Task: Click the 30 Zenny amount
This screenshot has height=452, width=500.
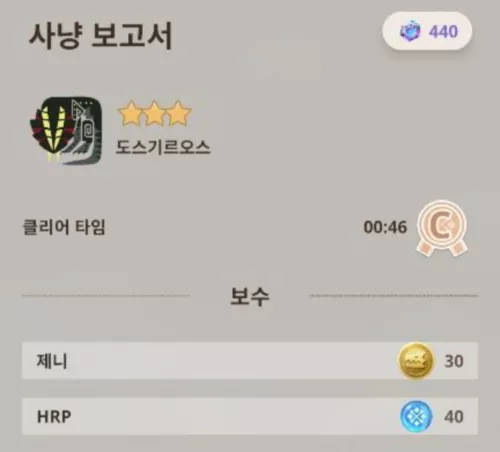Action: coord(454,361)
